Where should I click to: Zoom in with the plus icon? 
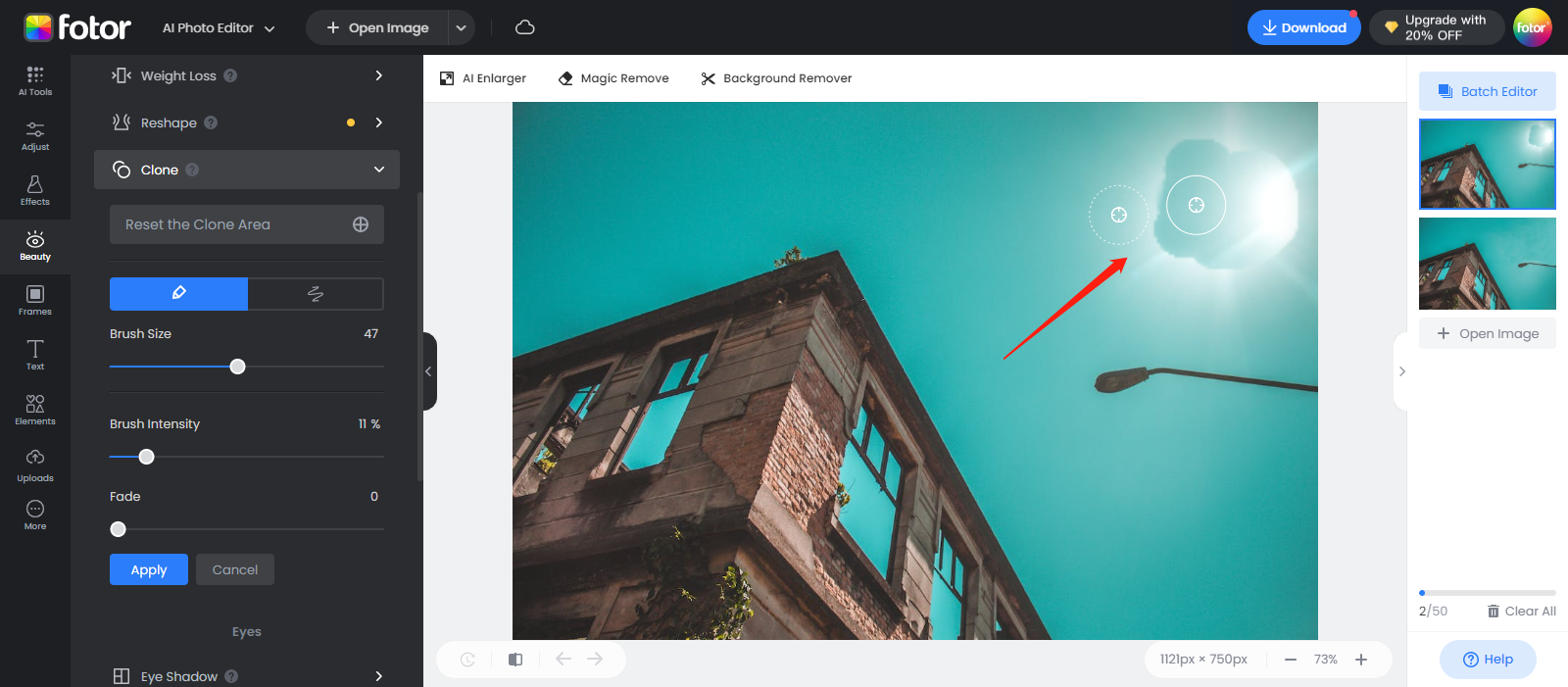(1361, 660)
